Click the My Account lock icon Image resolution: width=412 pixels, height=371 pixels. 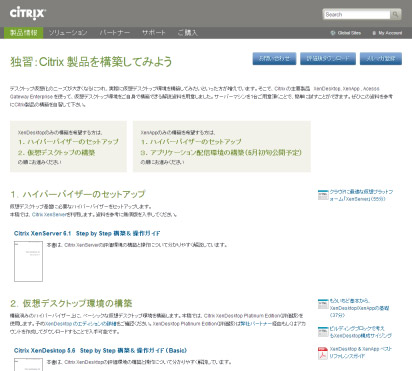pyautogui.click(x=374, y=33)
